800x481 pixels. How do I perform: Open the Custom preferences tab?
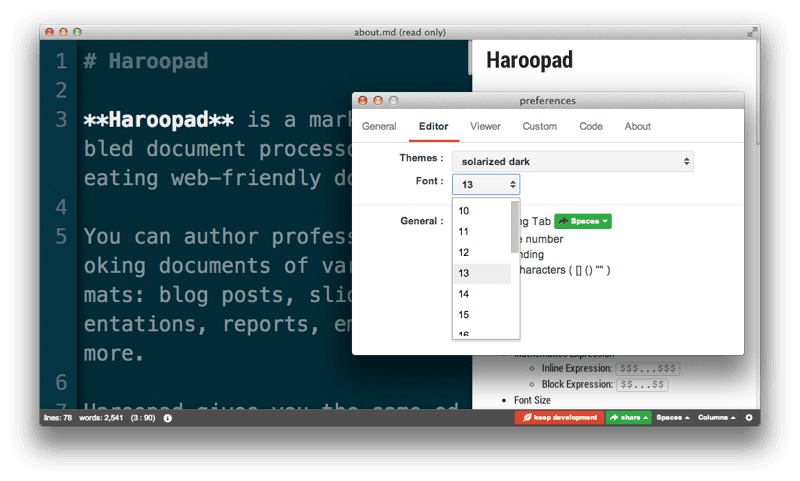point(539,126)
